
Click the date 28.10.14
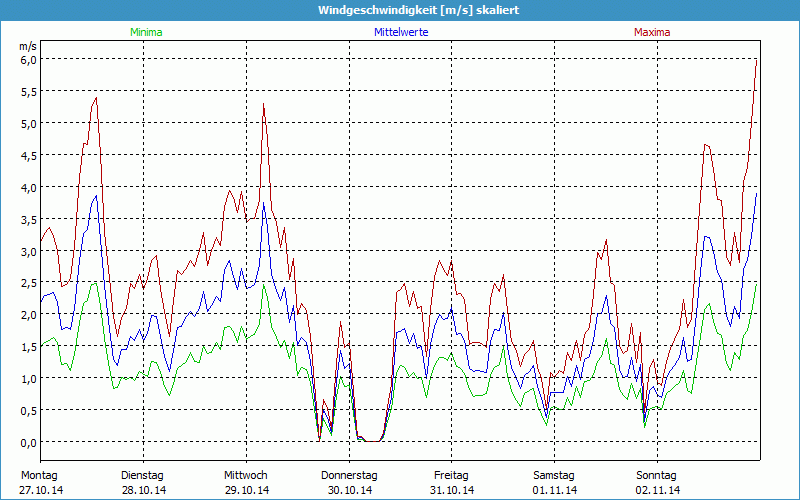coord(144,490)
